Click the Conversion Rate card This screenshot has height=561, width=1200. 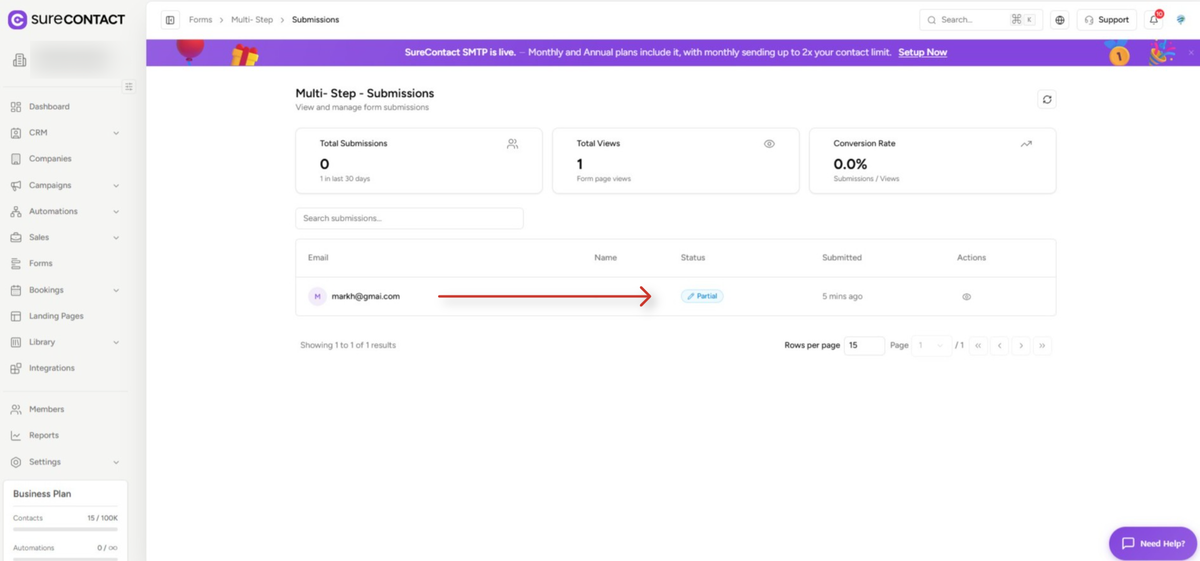[x=932, y=160]
